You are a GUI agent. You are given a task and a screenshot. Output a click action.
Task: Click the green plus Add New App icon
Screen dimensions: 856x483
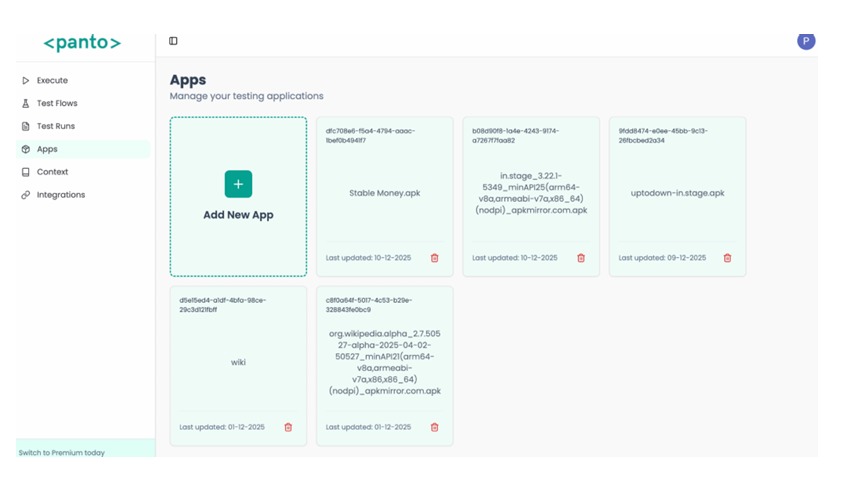click(x=238, y=184)
